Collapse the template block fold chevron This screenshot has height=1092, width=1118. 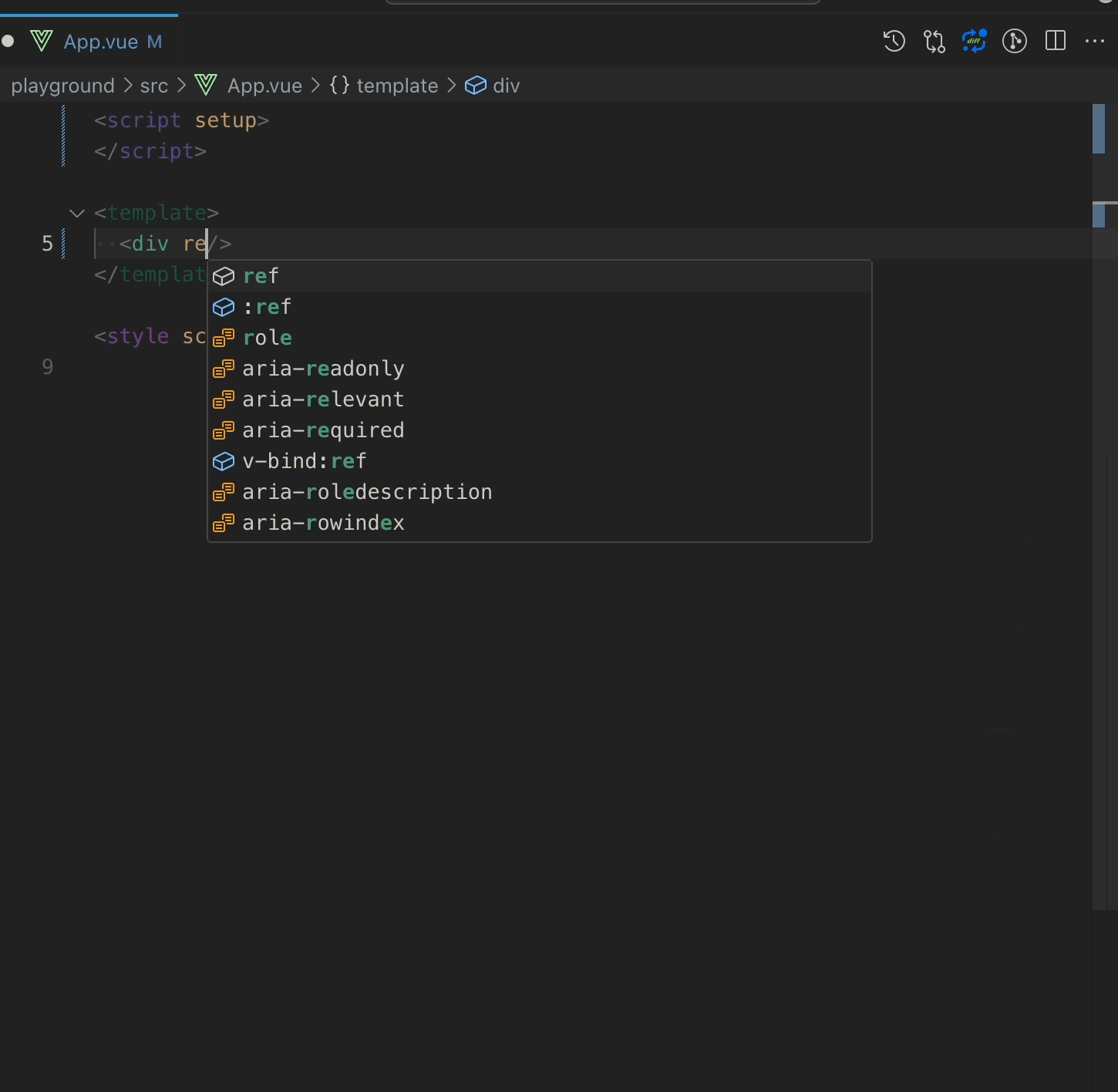[x=76, y=213]
